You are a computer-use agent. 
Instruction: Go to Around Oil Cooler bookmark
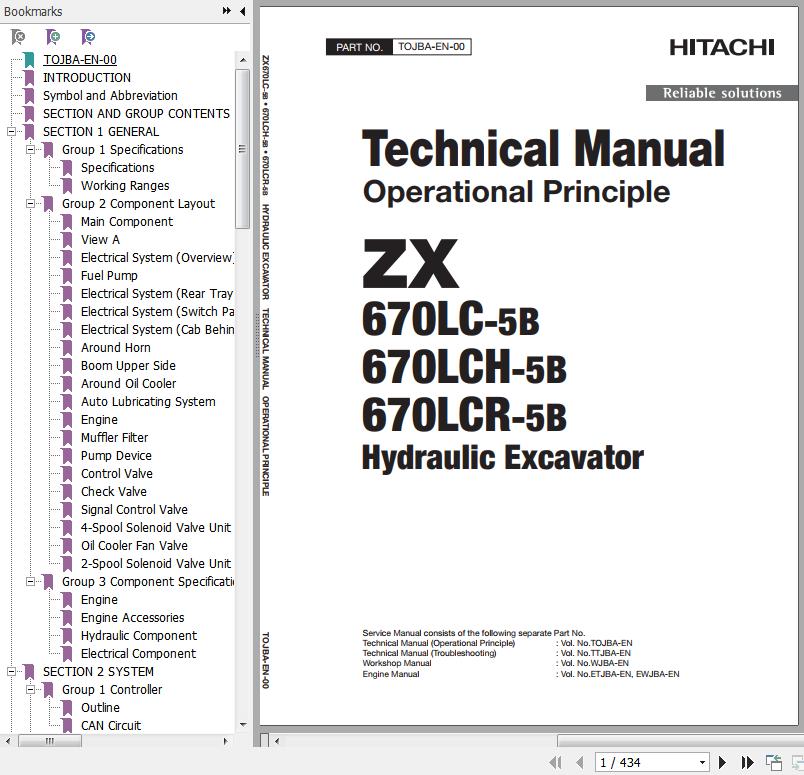click(x=129, y=384)
